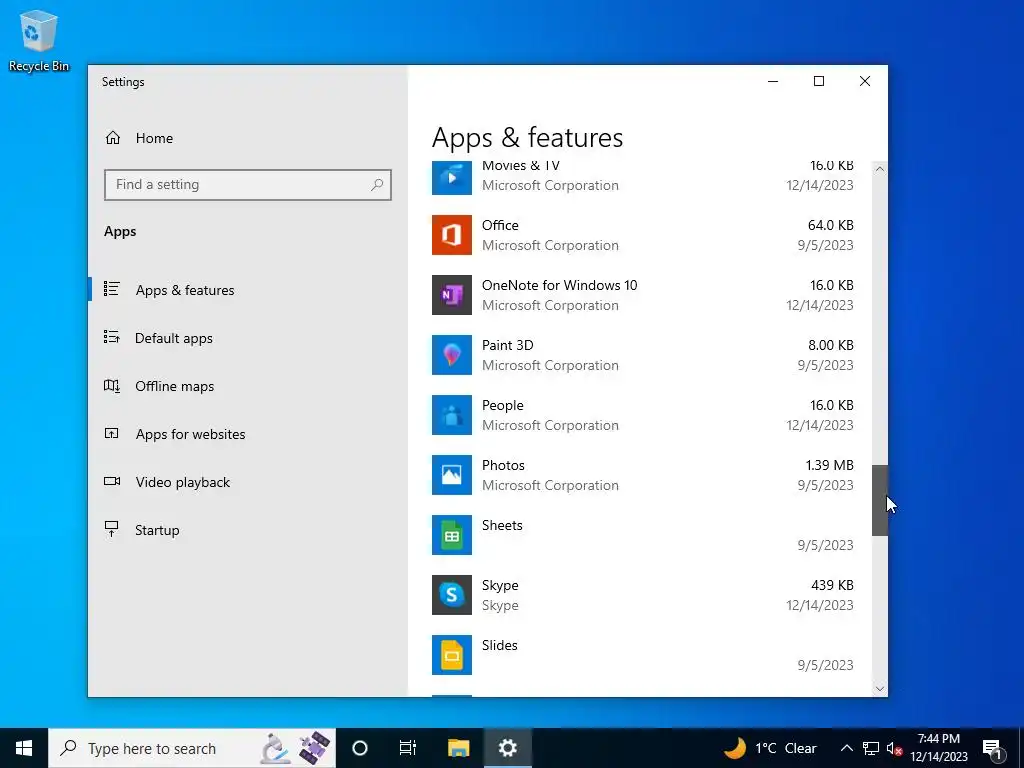The image size is (1024, 768).
Task: Click the Skype app icon
Action: click(x=451, y=595)
